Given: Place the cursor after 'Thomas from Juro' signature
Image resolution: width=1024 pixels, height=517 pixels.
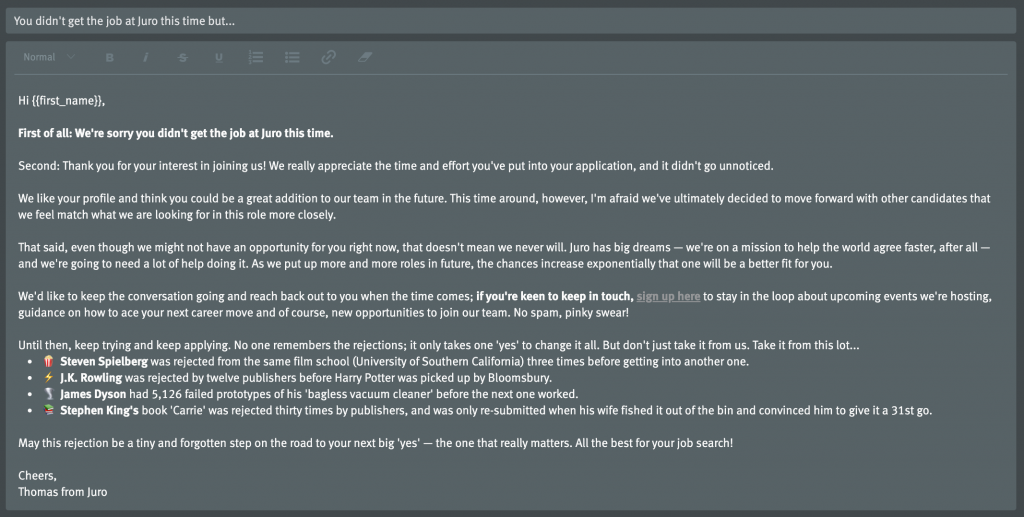Looking at the screenshot, I should [x=108, y=492].
